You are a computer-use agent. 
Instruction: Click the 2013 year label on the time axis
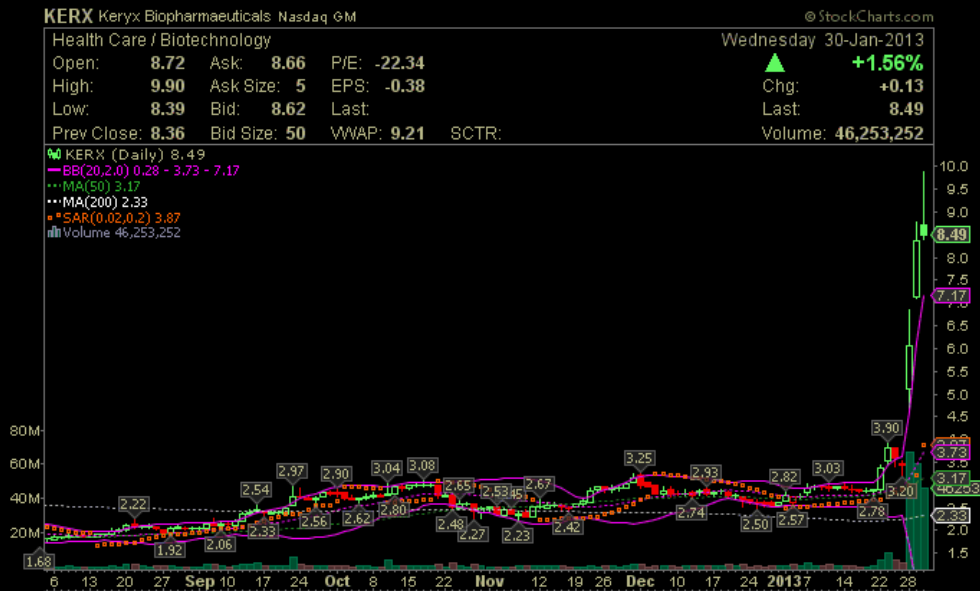point(786,581)
